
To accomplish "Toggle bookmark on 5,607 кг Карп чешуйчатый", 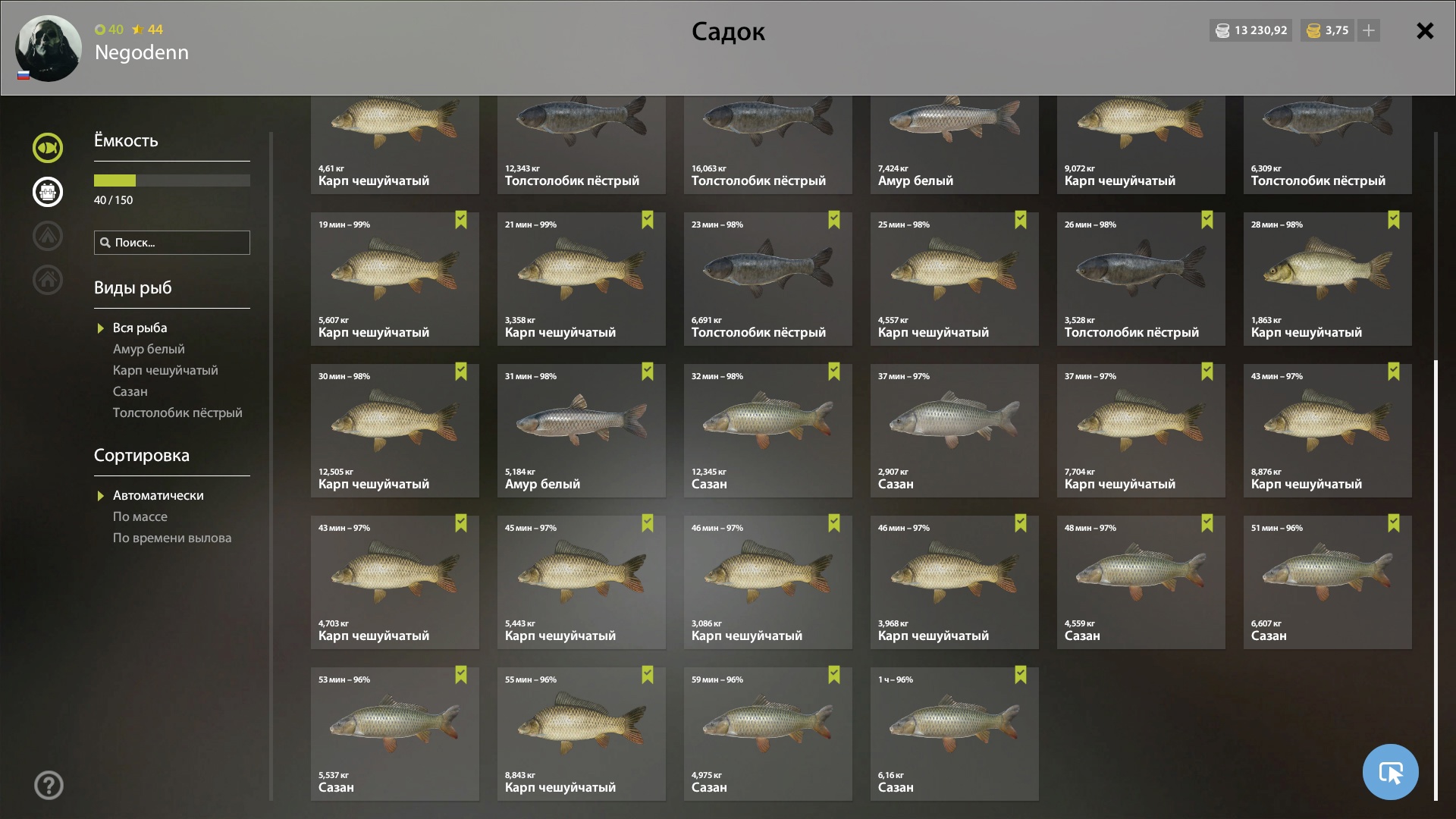I will [x=461, y=220].
